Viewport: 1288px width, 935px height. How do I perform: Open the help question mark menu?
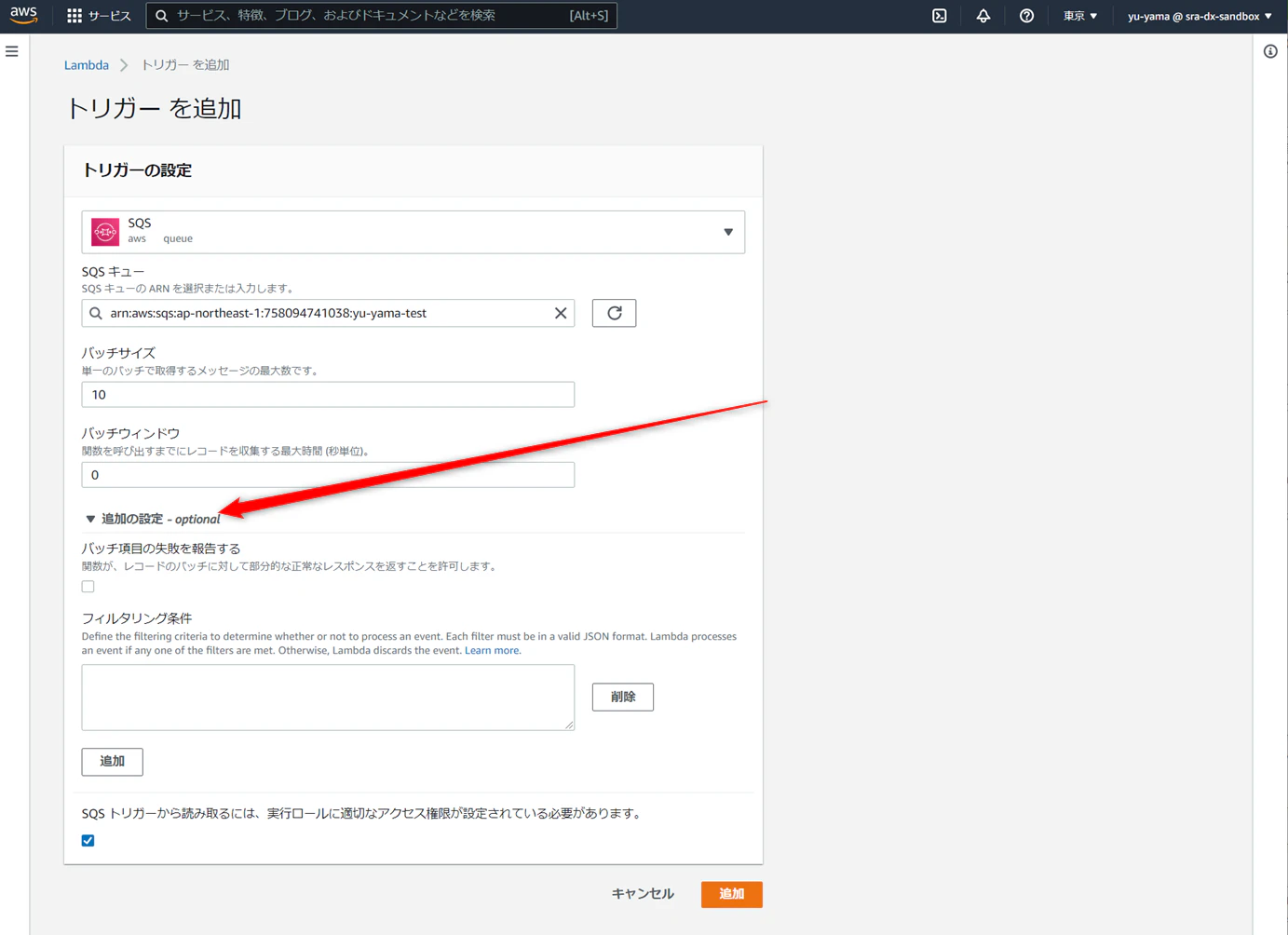pos(1026,16)
